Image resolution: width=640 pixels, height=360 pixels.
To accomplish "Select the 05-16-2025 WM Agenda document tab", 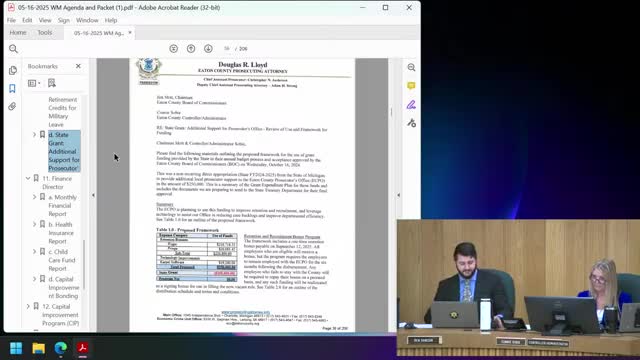I will tap(98, 33).
